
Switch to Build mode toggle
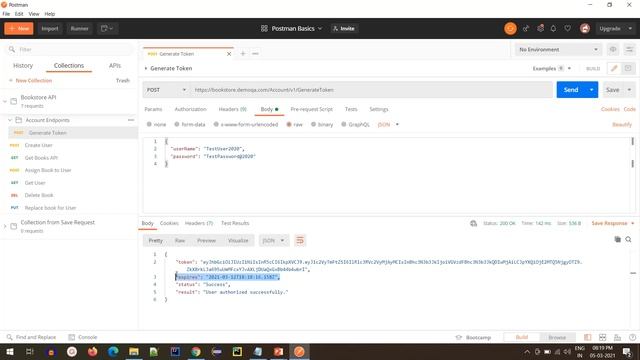coord(522,337)
